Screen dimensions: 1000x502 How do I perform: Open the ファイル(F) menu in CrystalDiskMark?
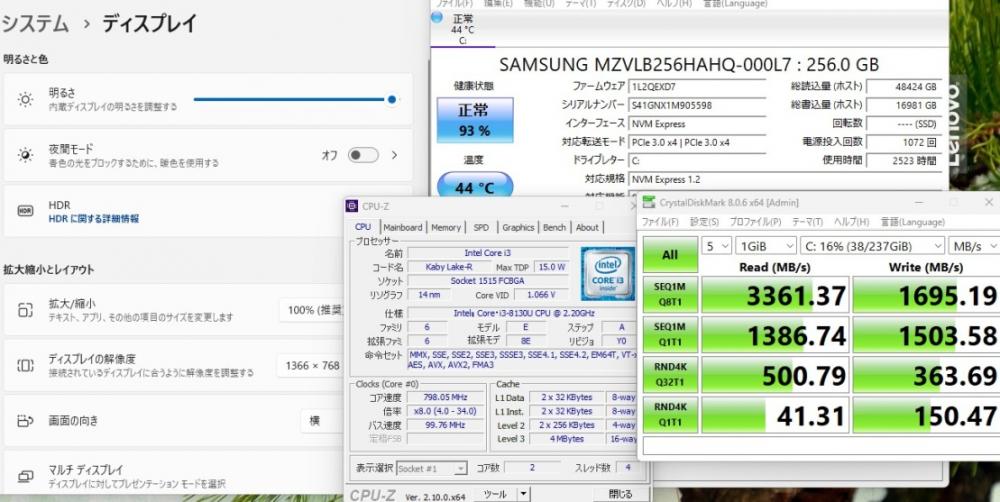660,222
